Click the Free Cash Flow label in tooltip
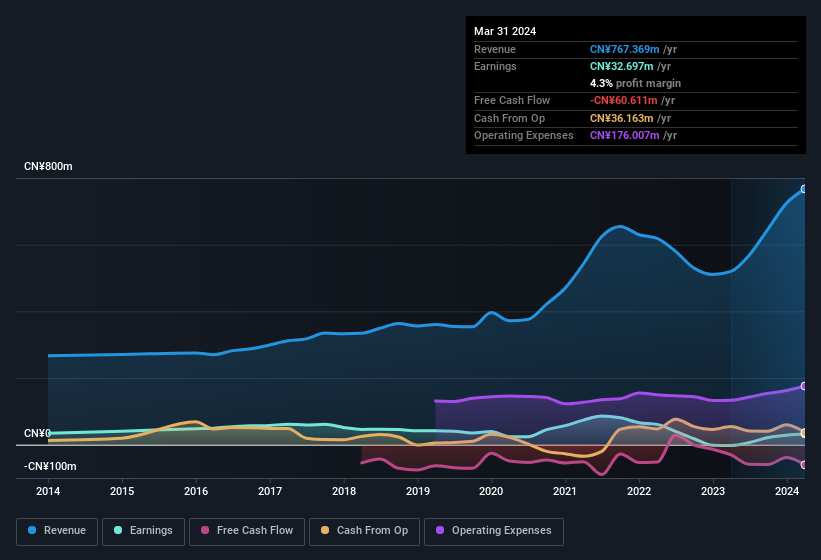Viewport: 821px width, 560px height. click(x=512, y=100)
